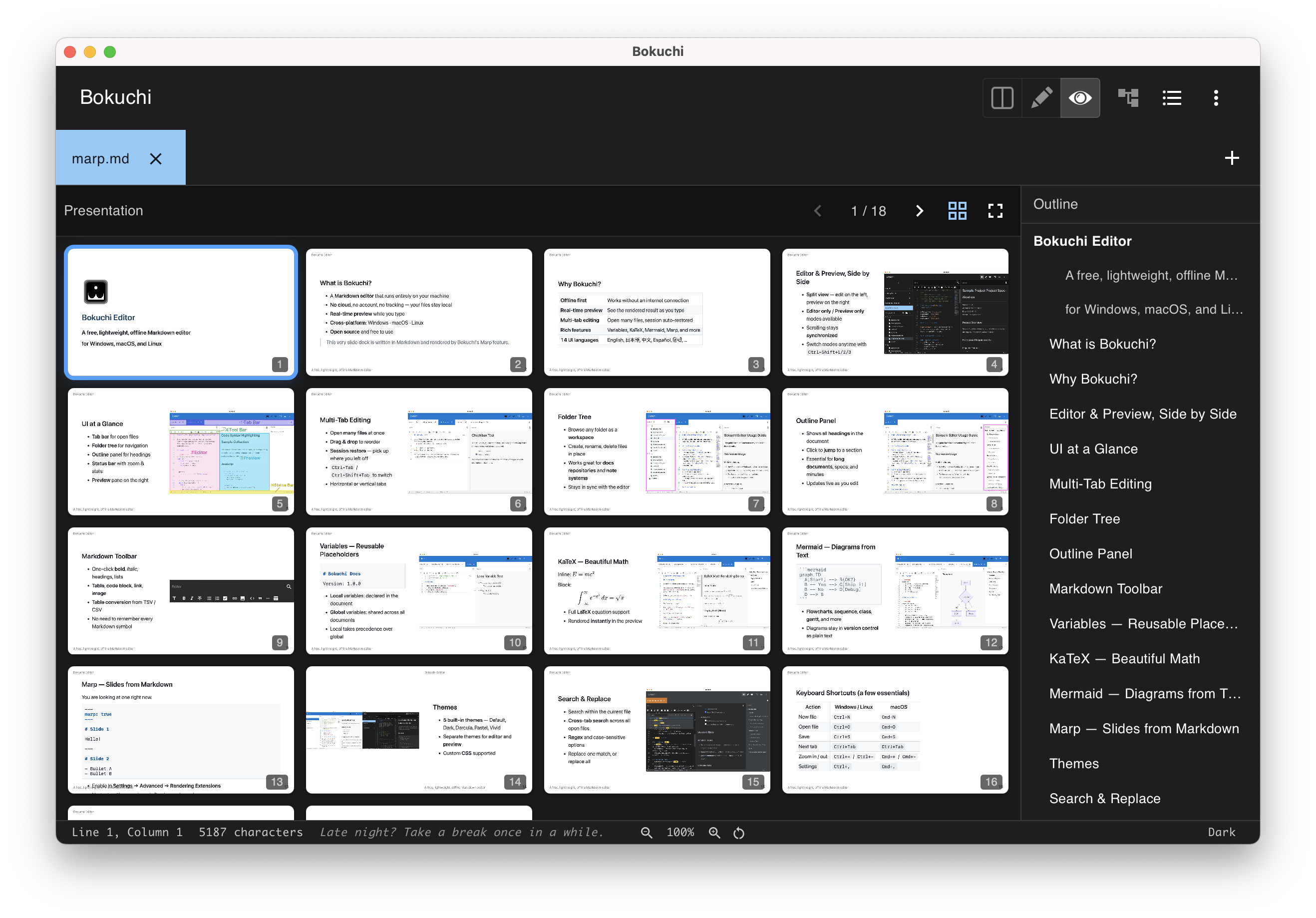Click the '100%' zoom level text

tap(680, 832)
